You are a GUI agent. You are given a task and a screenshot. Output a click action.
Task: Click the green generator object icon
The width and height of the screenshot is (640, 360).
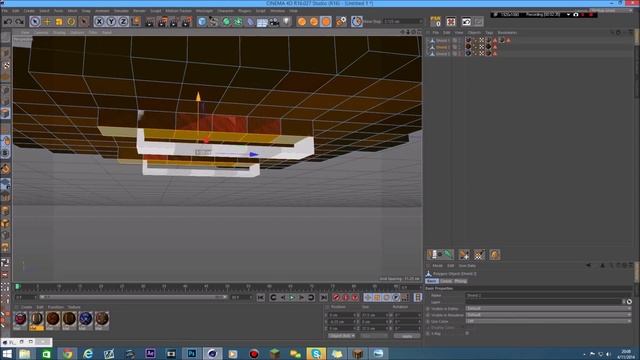click(x=226, y=22)
